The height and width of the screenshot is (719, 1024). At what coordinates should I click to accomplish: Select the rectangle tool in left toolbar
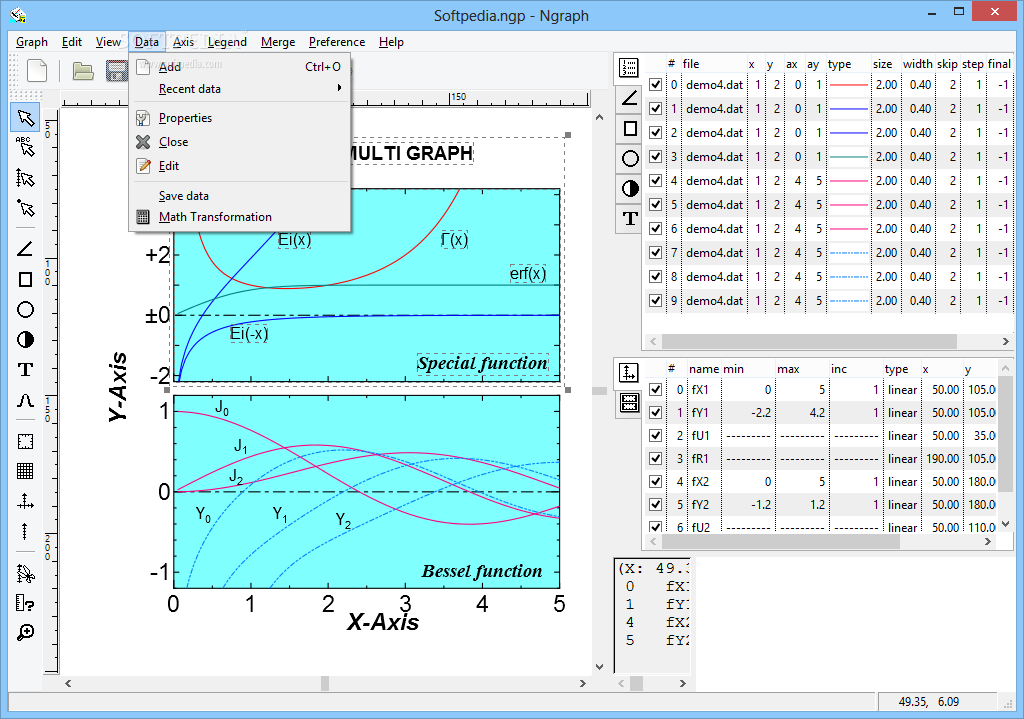tap(25, 280)
